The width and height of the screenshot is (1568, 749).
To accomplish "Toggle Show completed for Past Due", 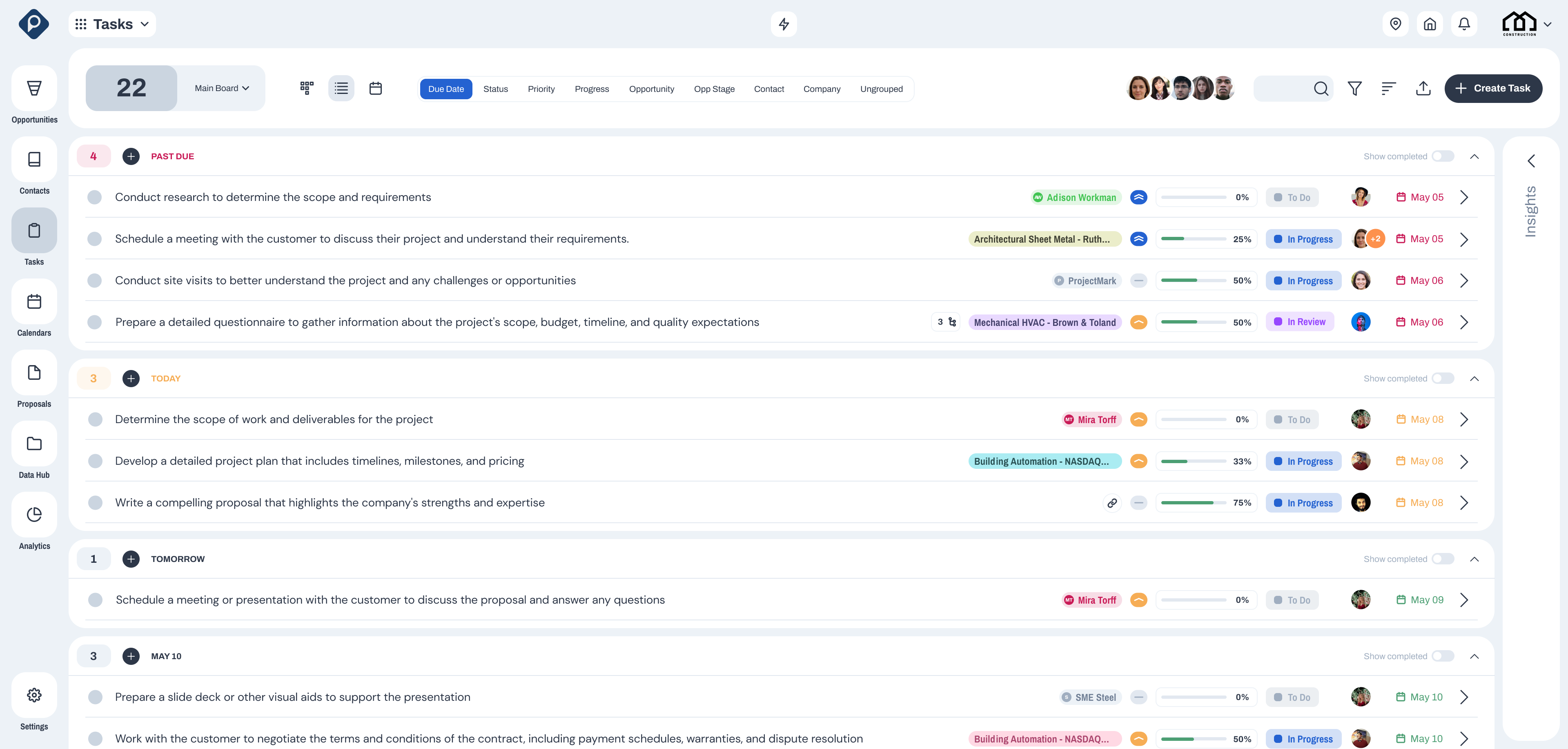I will pos(1443,156).
